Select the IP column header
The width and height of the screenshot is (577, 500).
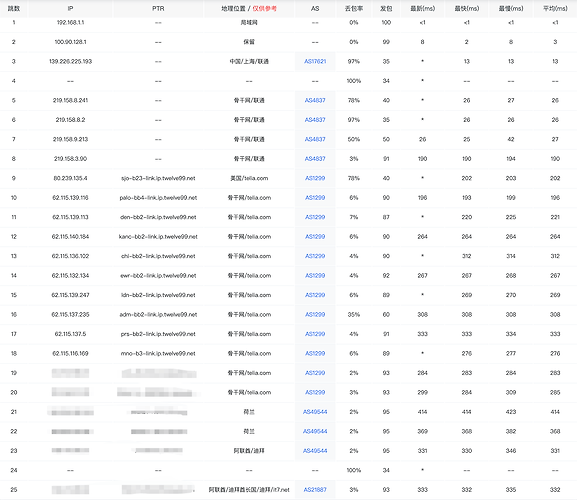pos(70,8)
